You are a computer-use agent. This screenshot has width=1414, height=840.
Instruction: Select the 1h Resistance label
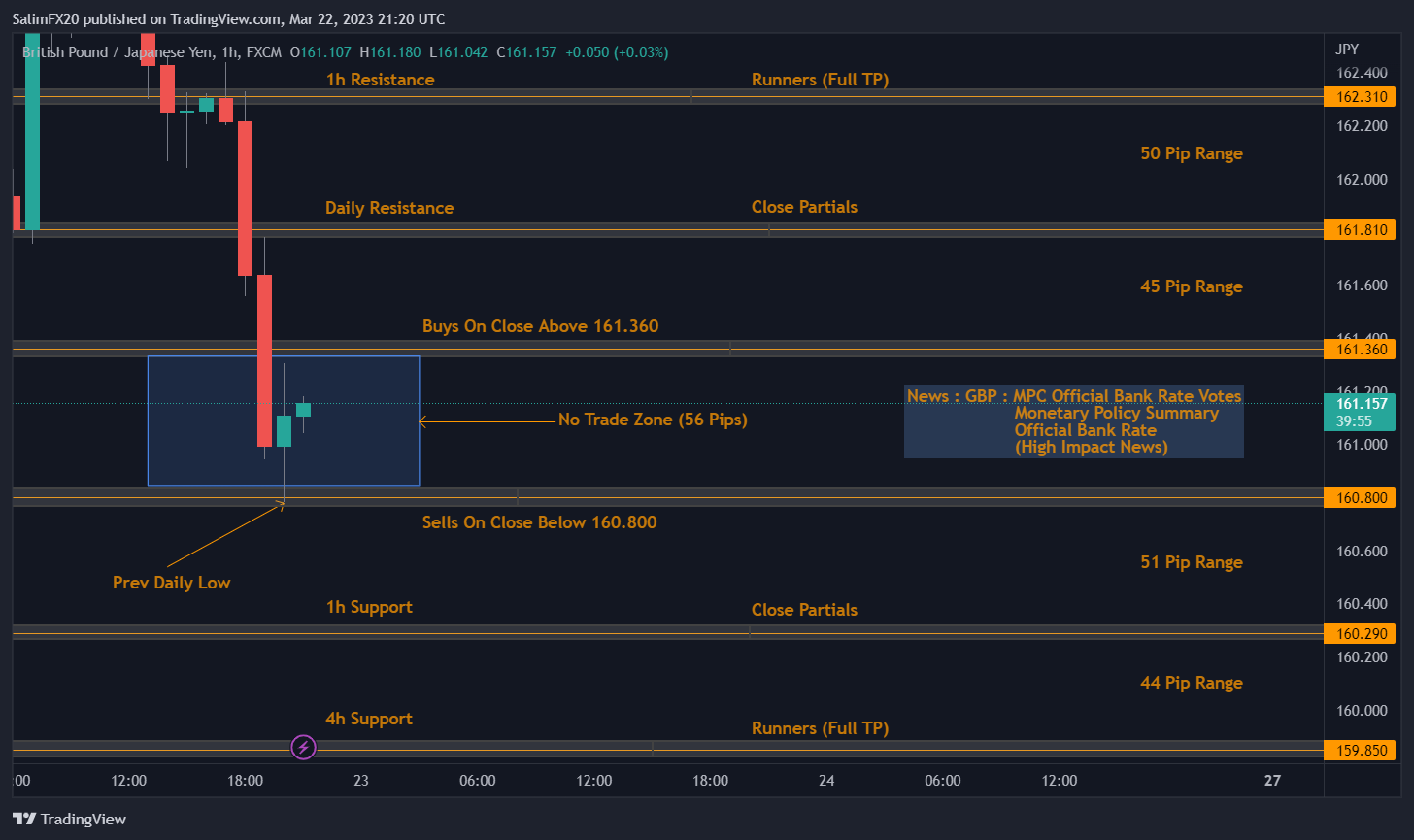pos(380,80)
